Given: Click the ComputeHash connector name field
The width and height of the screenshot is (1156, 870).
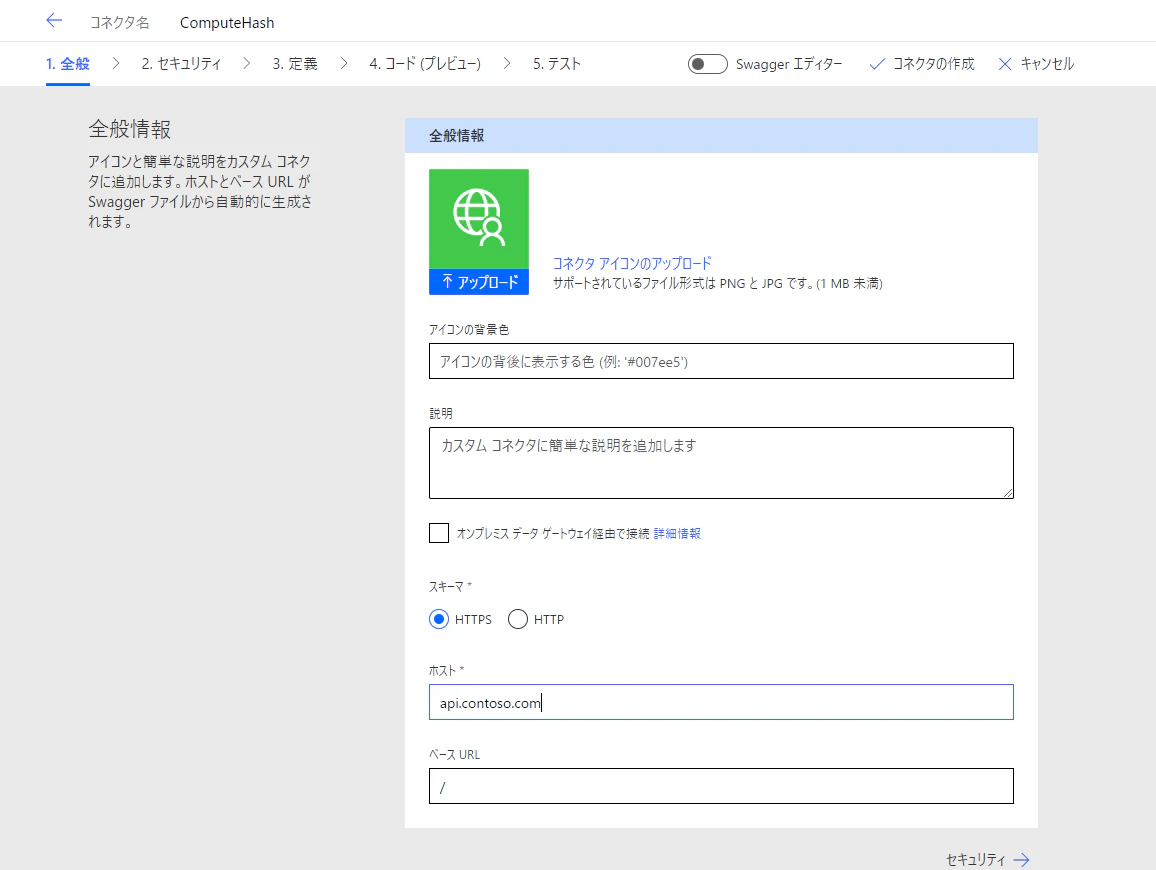Looking at the screenshot, I should coord(227,23).
